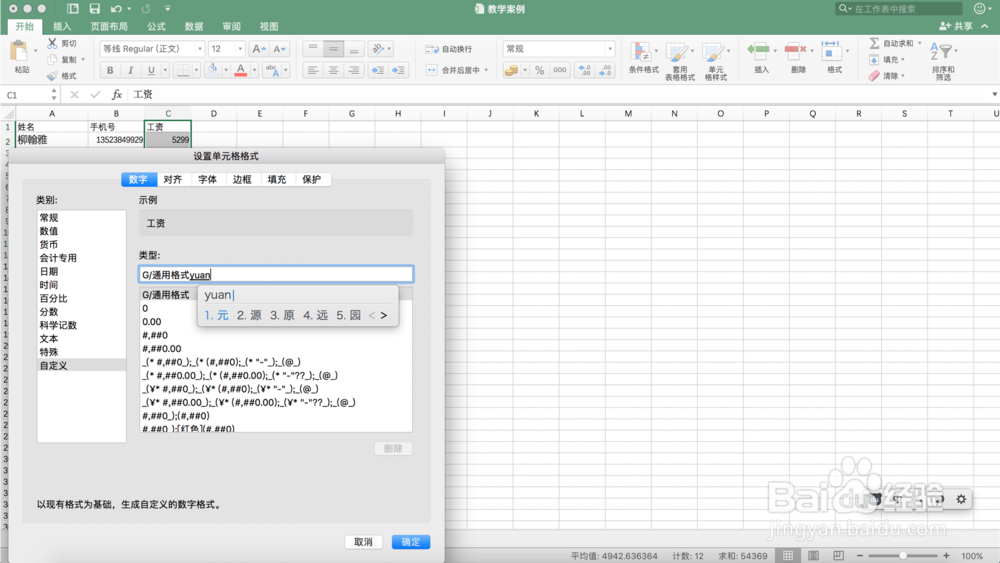Toggle Italic formatting
This screenshot has width=1000, height=563.
click(130, 70)
